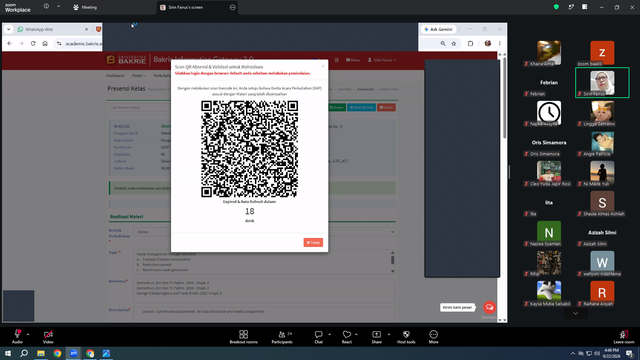Open Windows taskbar search
Viewport: 640px width, 360px height.
[x=24, y=353]
